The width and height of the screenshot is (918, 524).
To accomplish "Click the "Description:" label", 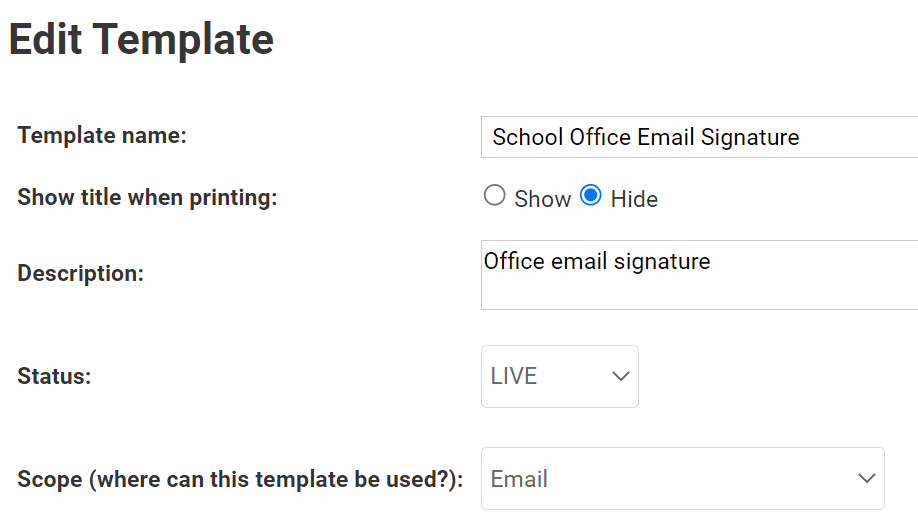I will tap(81, 273).
